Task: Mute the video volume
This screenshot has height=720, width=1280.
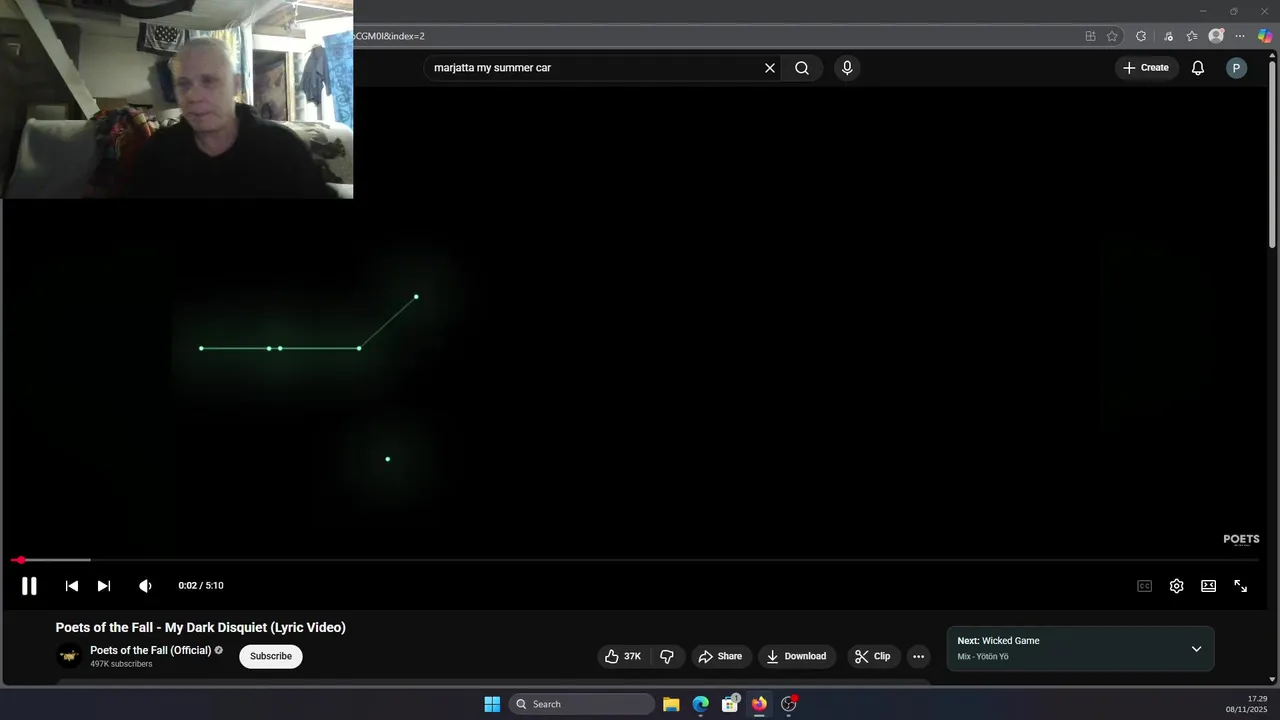Action: coord(145,586)
